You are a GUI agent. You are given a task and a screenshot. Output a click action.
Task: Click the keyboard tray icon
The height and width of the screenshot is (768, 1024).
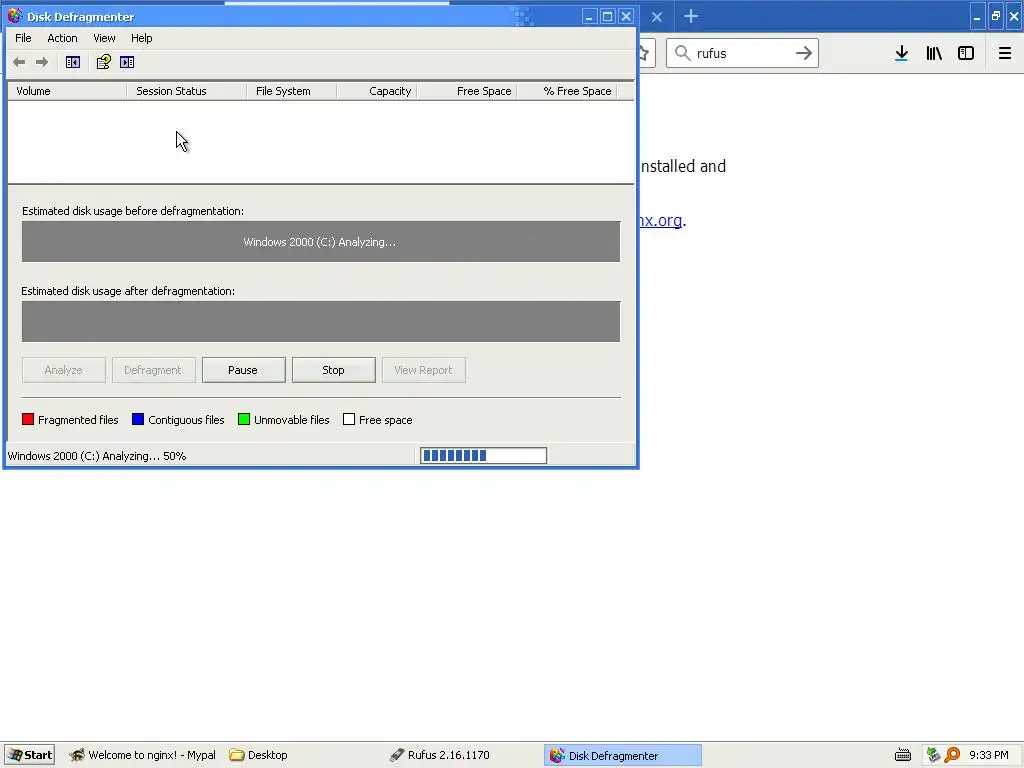903,755
